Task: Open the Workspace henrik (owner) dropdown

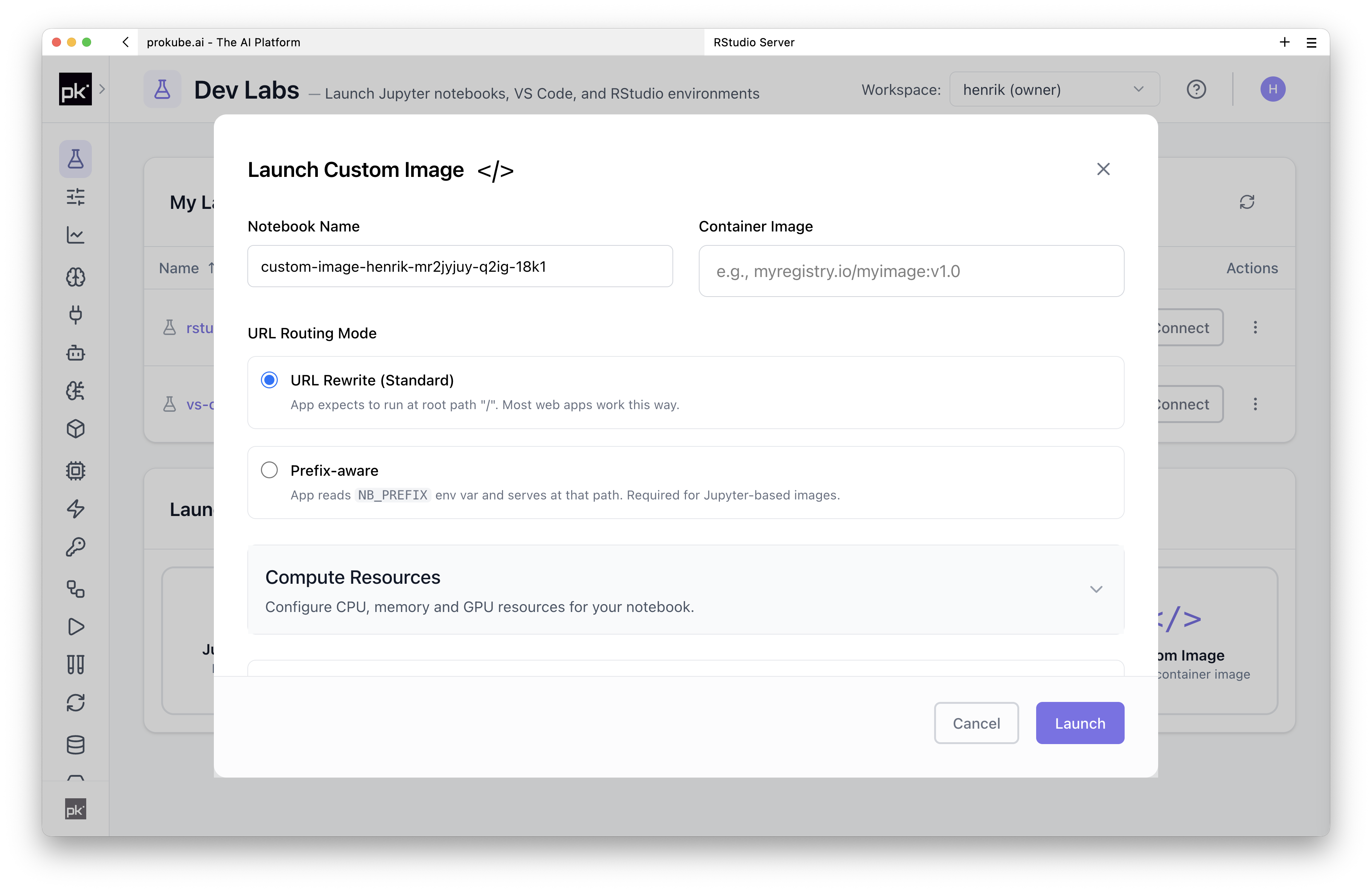Action: [1054, 89]
